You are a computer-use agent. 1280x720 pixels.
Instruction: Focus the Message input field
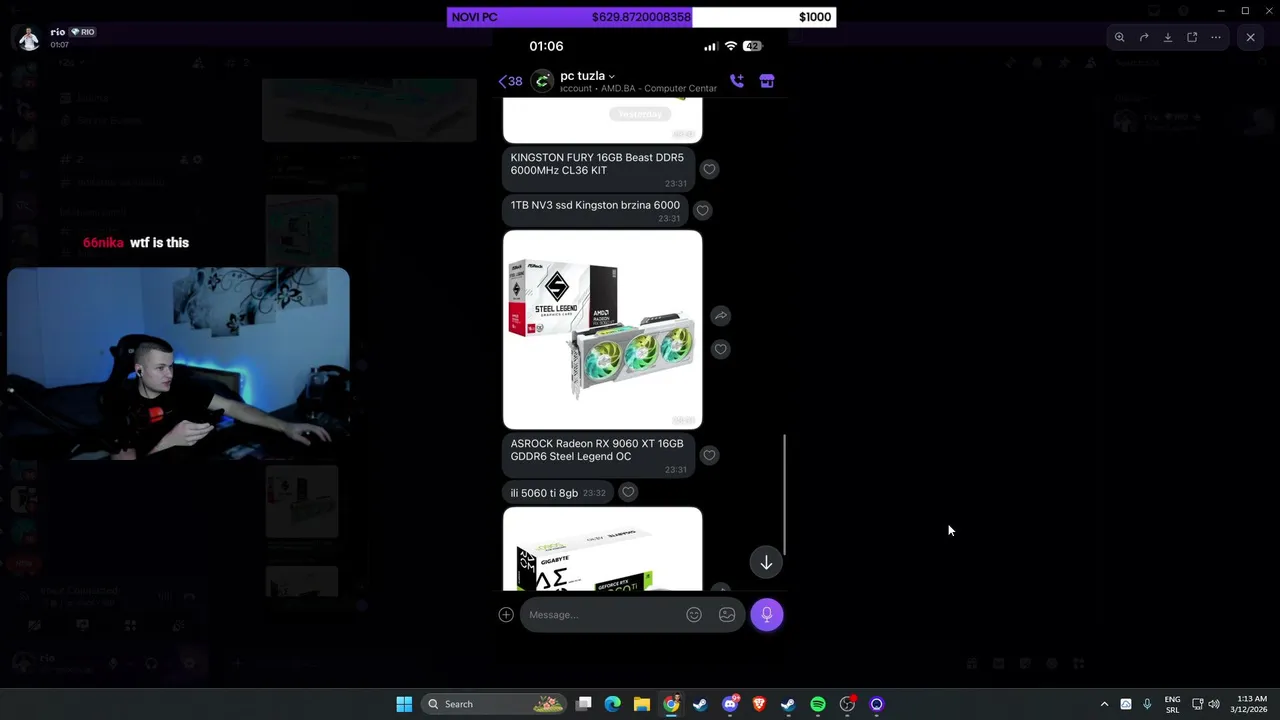point(602,615)
